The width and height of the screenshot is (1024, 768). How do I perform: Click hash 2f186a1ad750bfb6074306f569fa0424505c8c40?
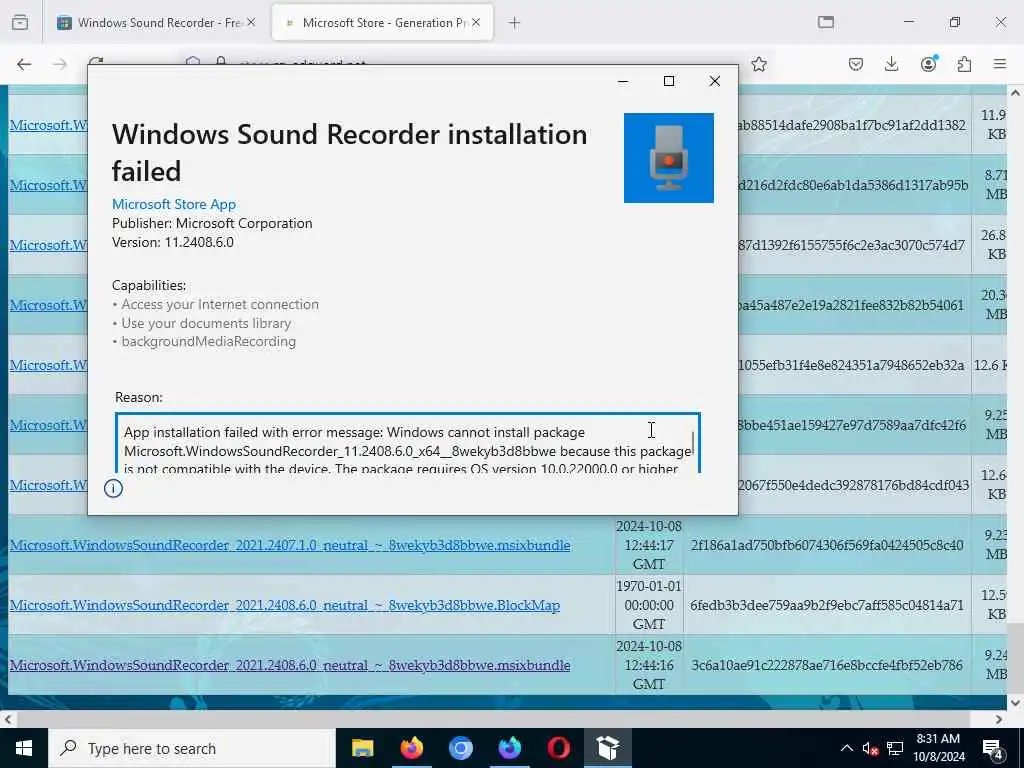point(827,545)
